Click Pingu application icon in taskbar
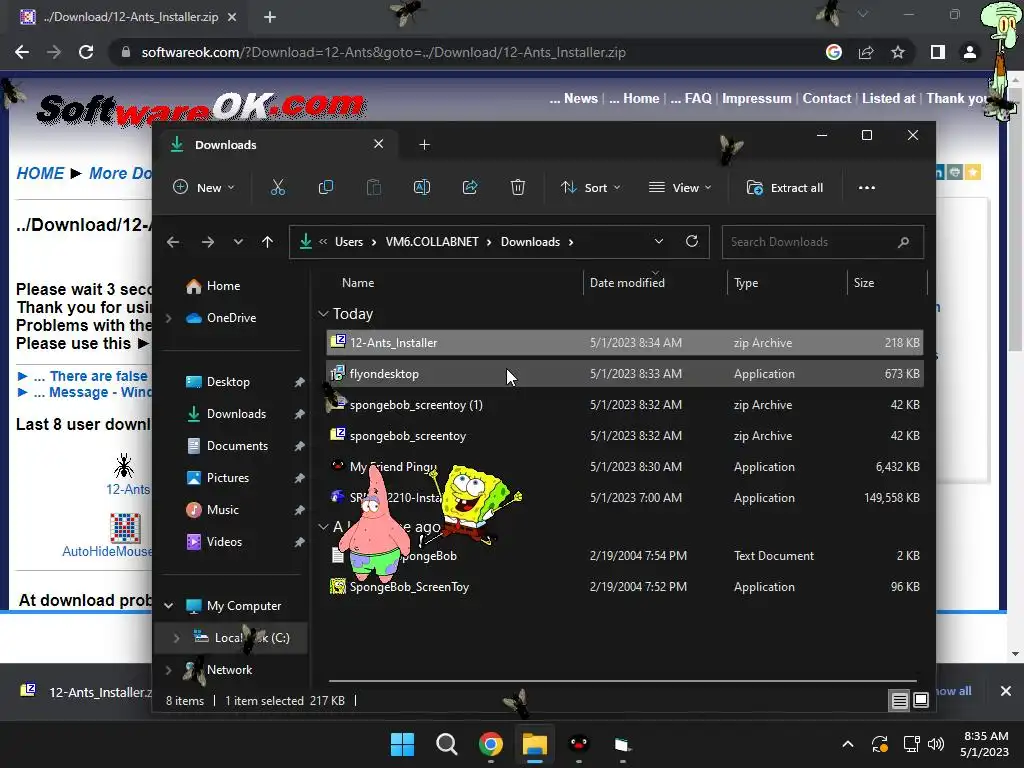The width and height of the screenshot is (1024, 768). (x=579, y=744)
